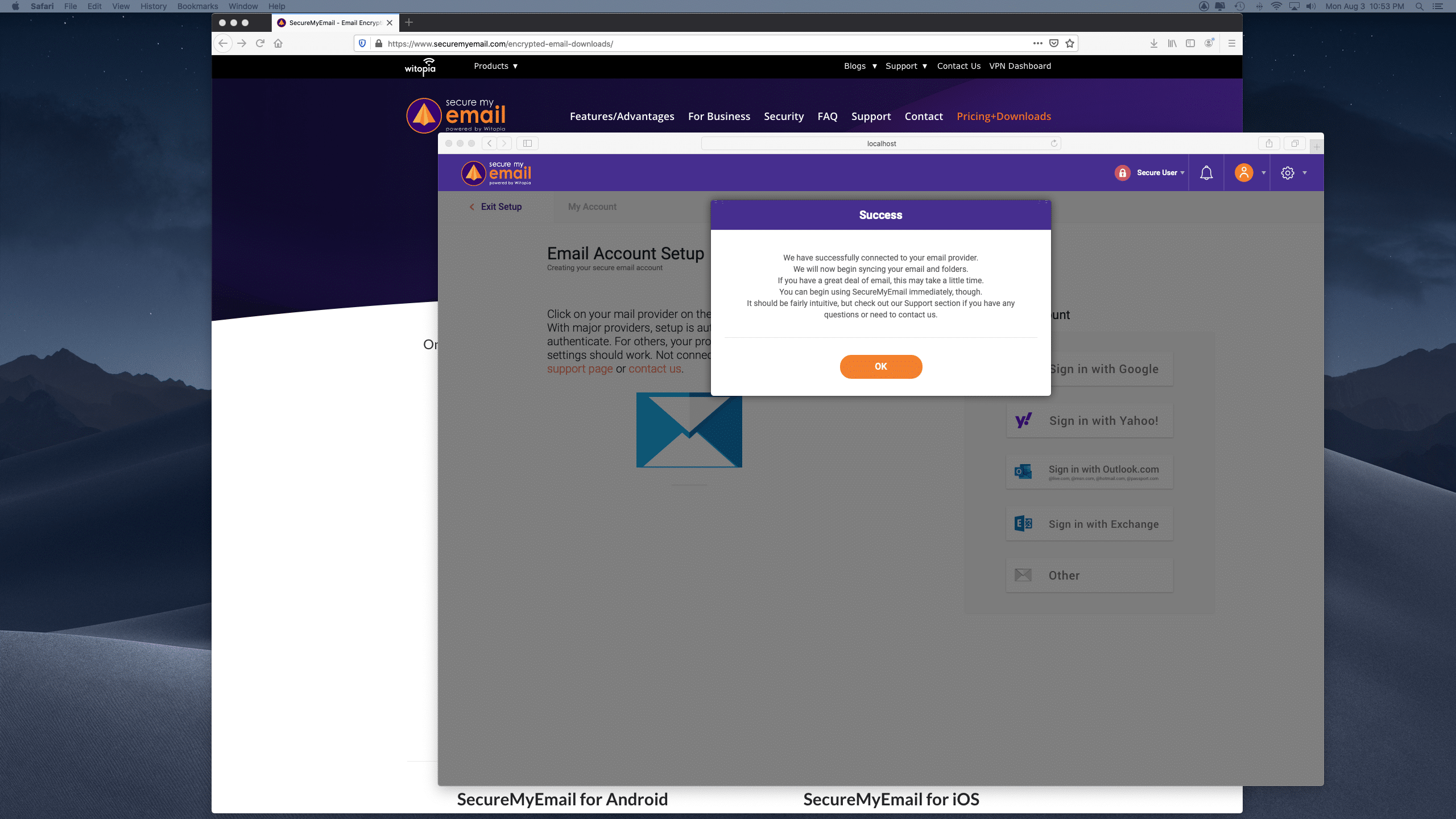Image resolution: width=1456 pixels, height=819 pixels.
Task: Select the Pricing+Downloads nav item
Action: [x=1003, y=116]
